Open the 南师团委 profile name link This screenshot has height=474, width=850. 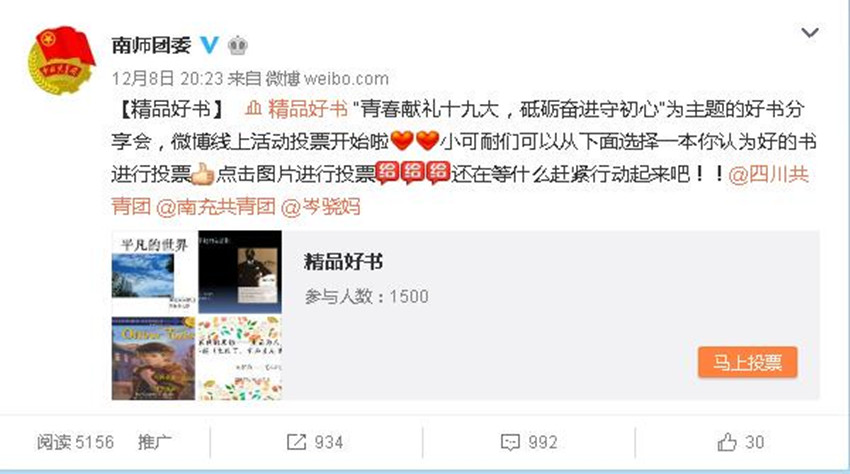pyautogui.click(x=151, y=45)
